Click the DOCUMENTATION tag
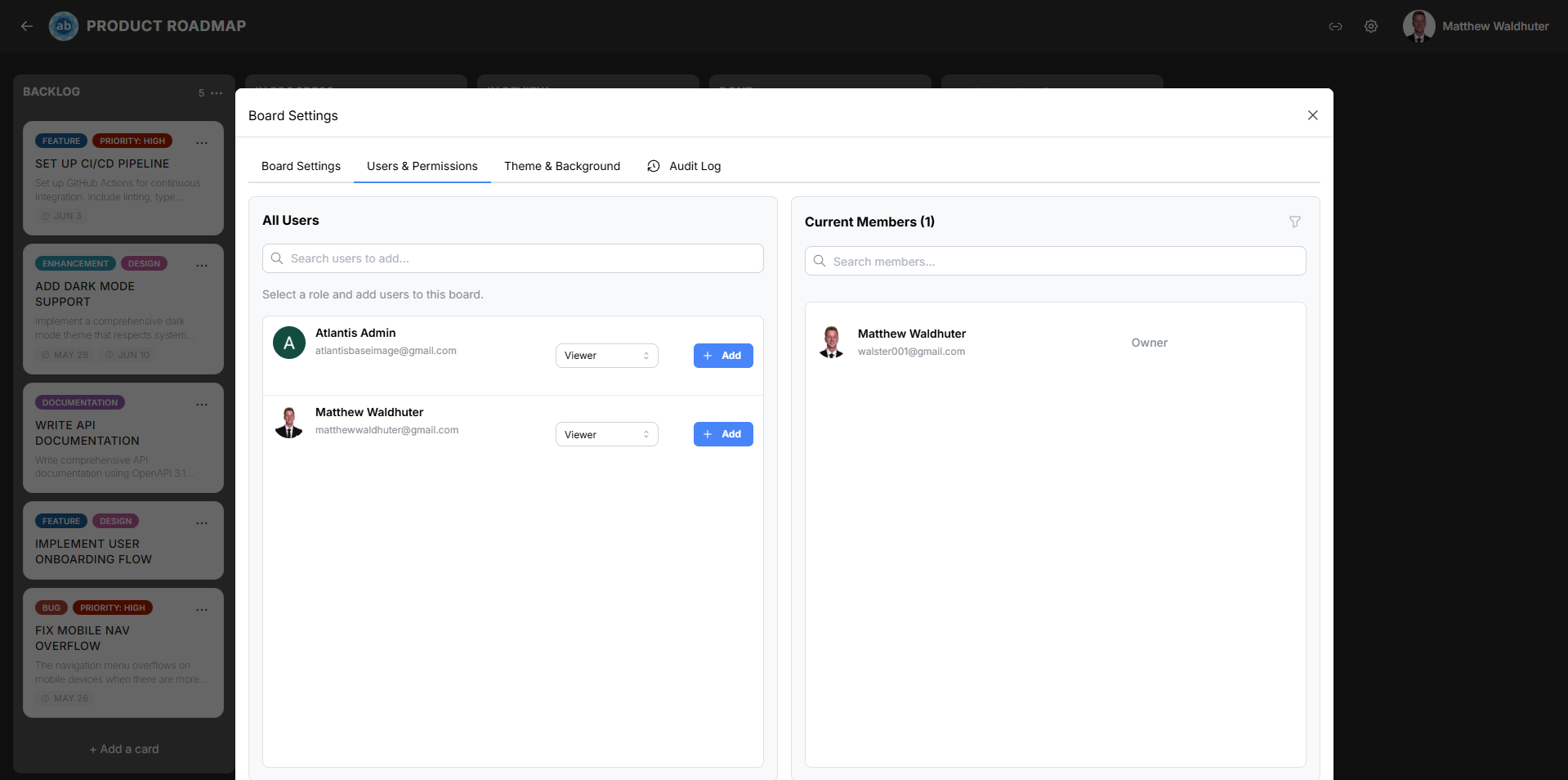 [80, 402]
